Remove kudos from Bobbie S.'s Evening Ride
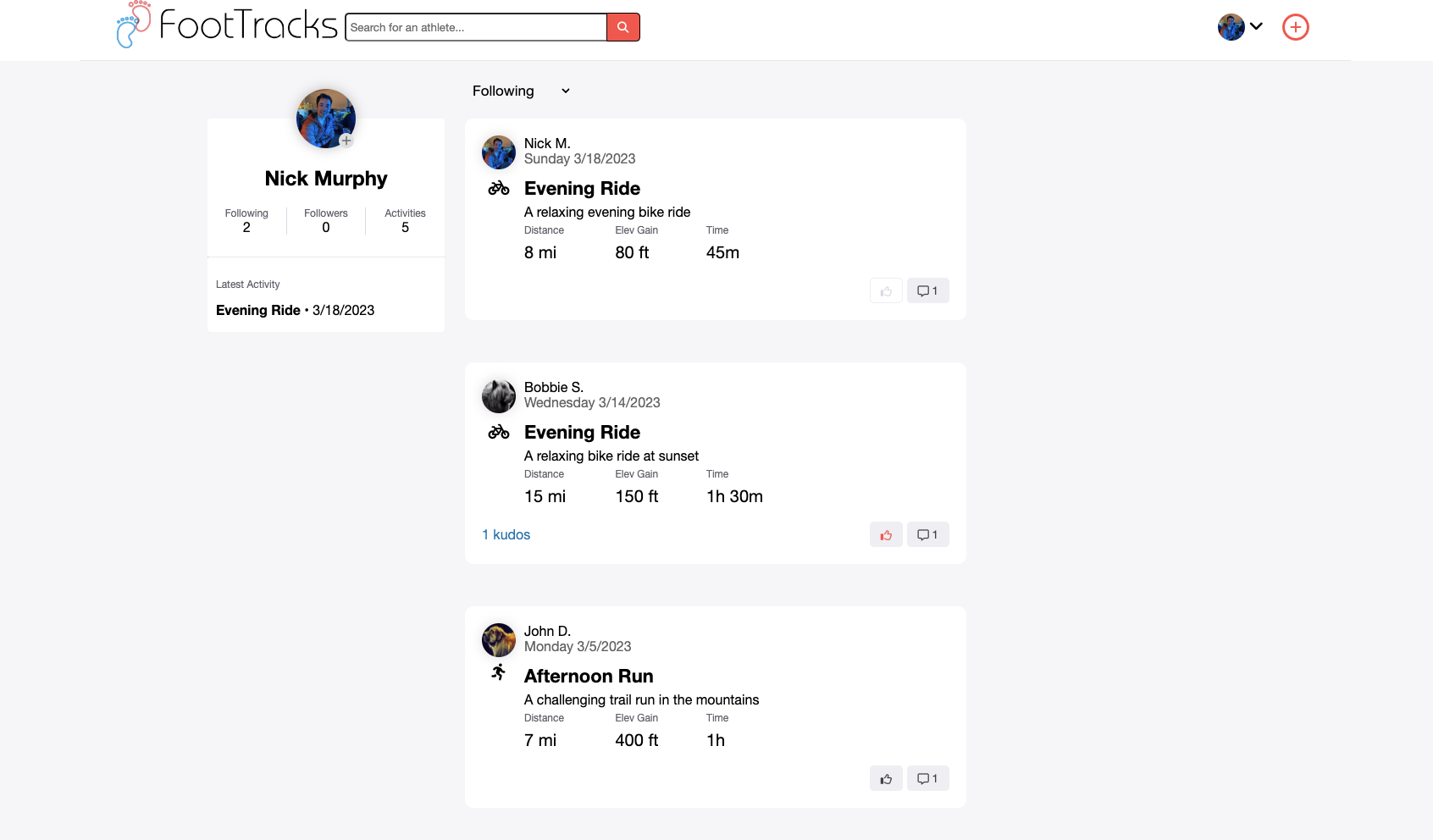Viewport: 1433px width, 840px height. (x=886, y=534)
